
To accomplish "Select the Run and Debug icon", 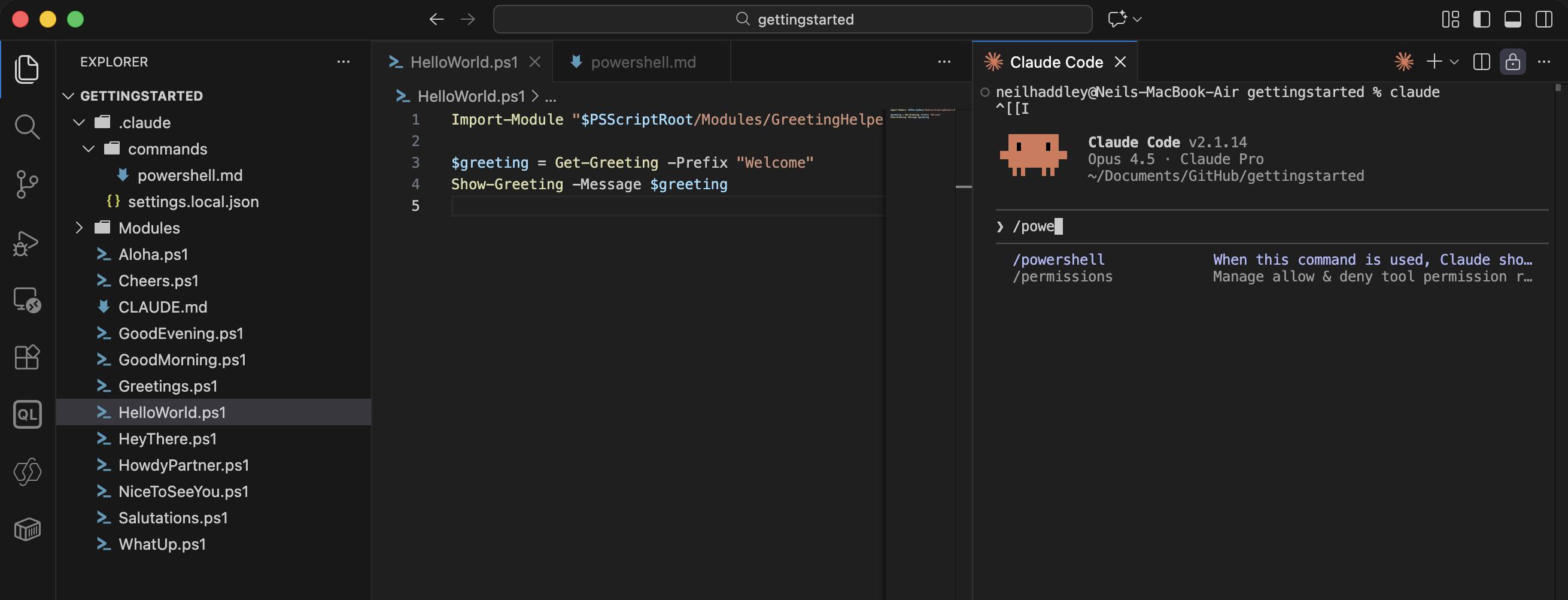I will 27,243.
